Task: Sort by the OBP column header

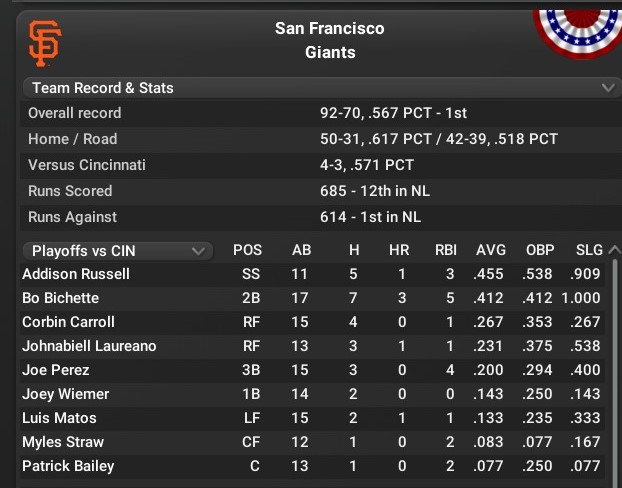Action: (540, 250)
